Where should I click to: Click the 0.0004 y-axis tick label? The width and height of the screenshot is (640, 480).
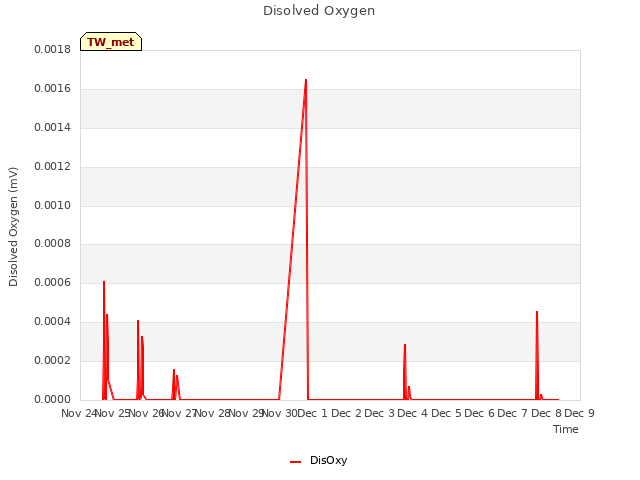52,322
